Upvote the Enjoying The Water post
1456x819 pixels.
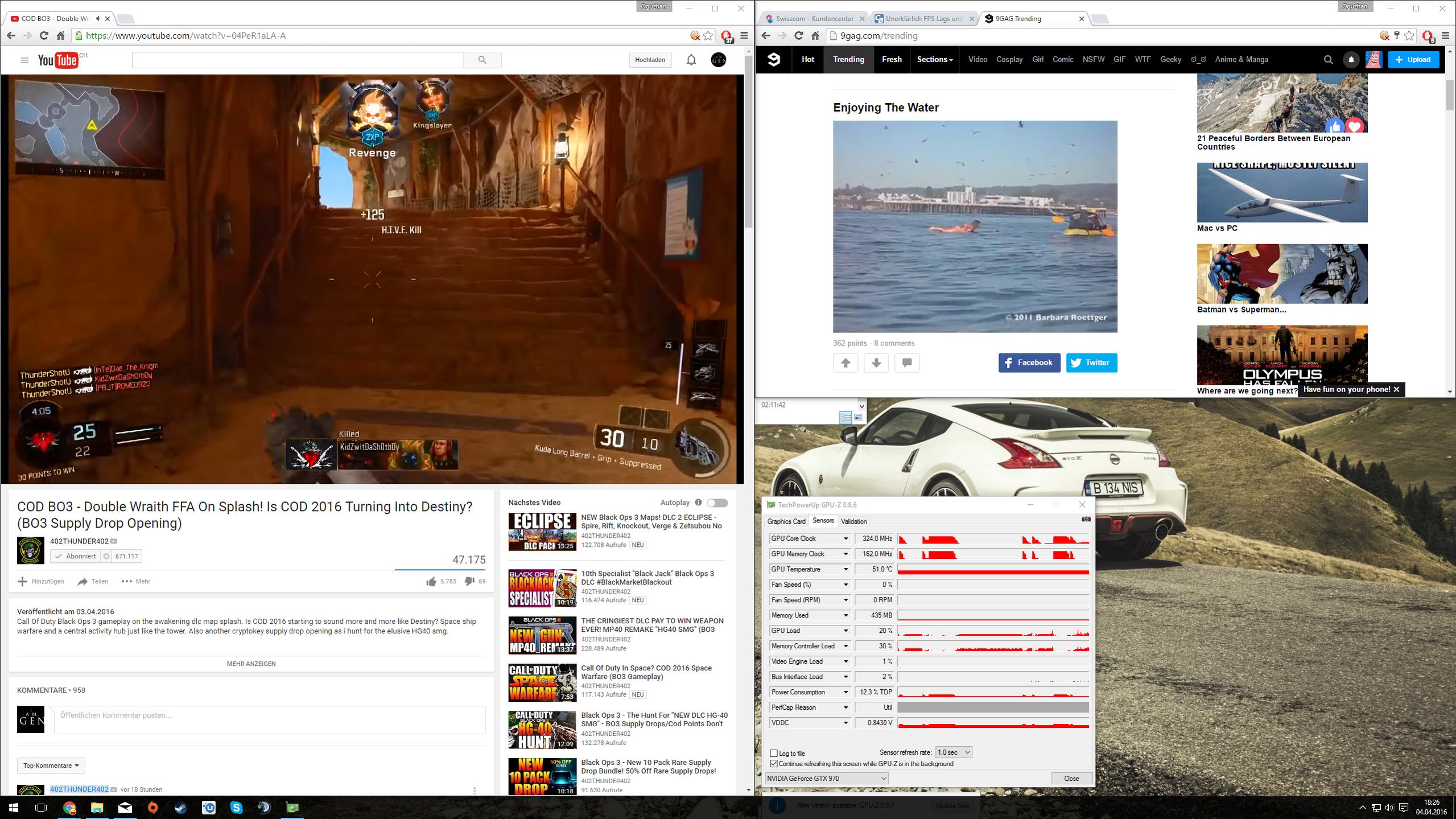click(x=845, y=363)
